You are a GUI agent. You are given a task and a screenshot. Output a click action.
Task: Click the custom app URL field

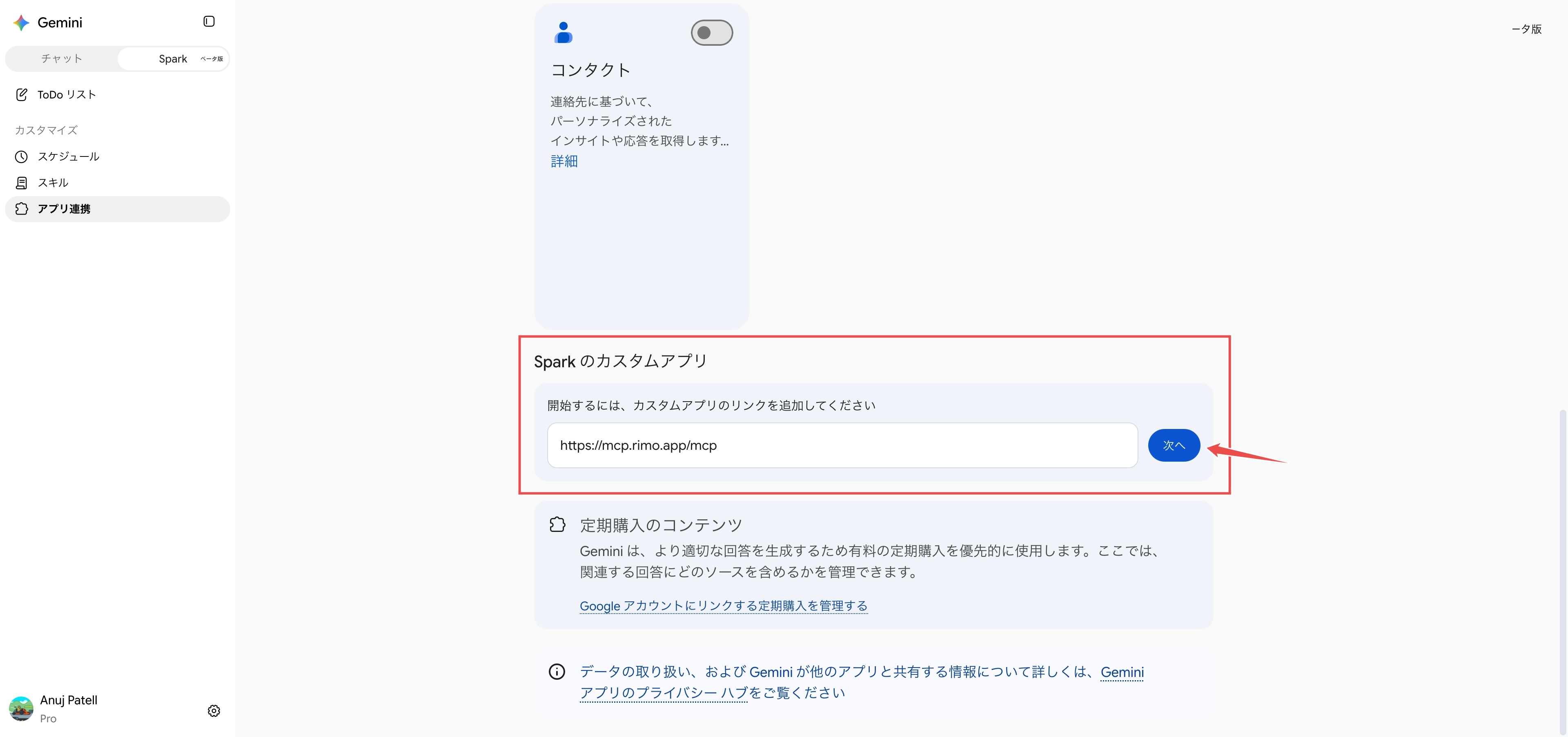point(842,445)
